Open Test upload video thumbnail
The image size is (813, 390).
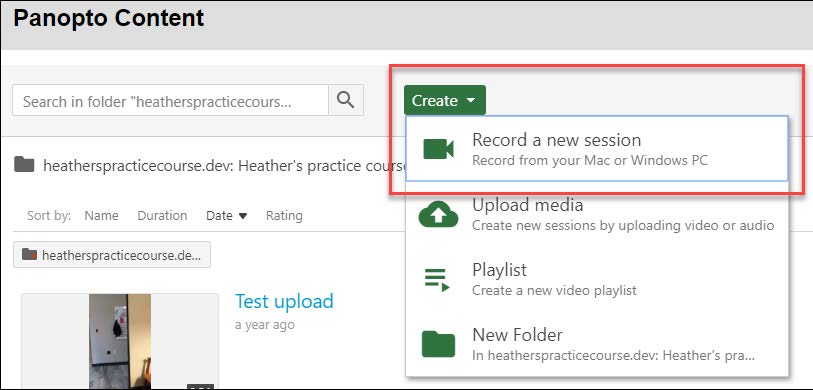pos(120,341)
